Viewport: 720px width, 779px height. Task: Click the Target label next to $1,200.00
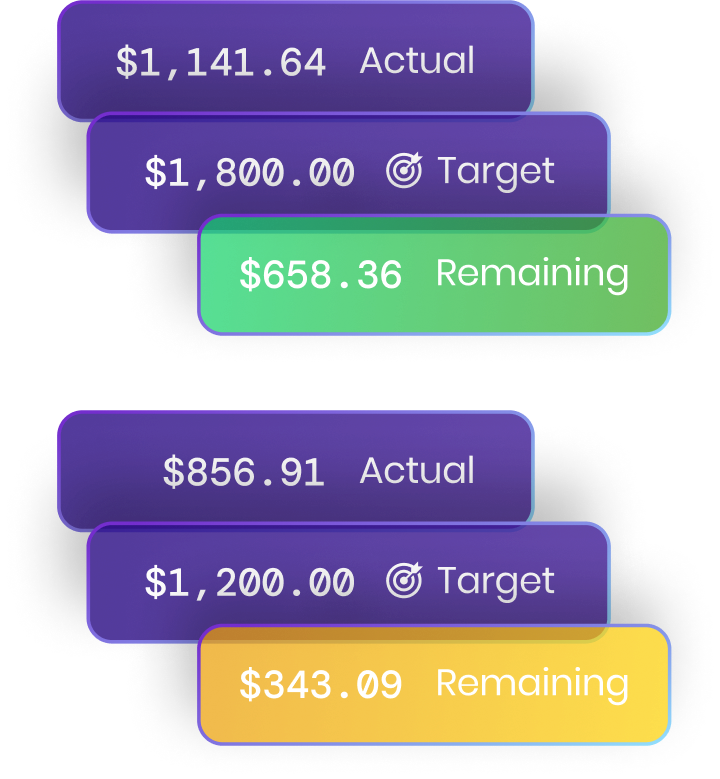[x=496, y=581]
